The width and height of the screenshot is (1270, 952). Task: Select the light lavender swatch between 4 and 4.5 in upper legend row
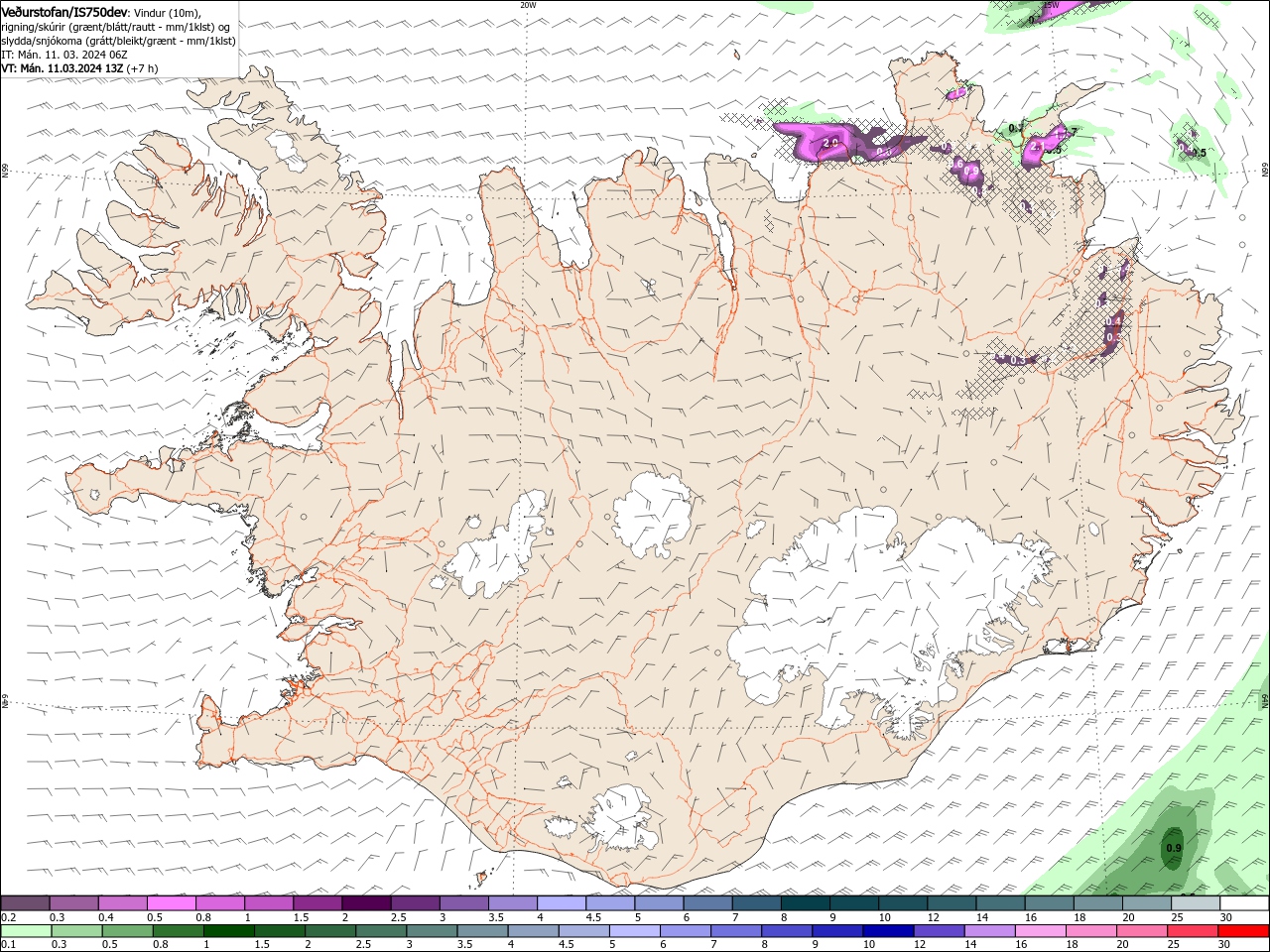[562, 903]
